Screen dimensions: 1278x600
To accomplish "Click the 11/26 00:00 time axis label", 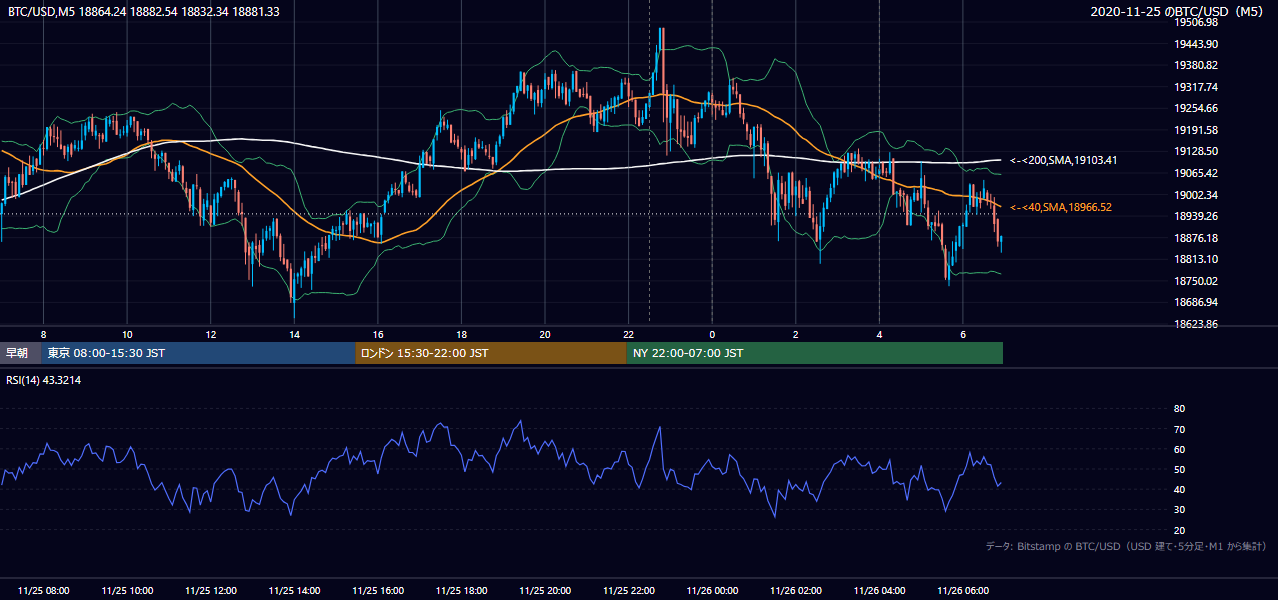I will pos(712,591).
